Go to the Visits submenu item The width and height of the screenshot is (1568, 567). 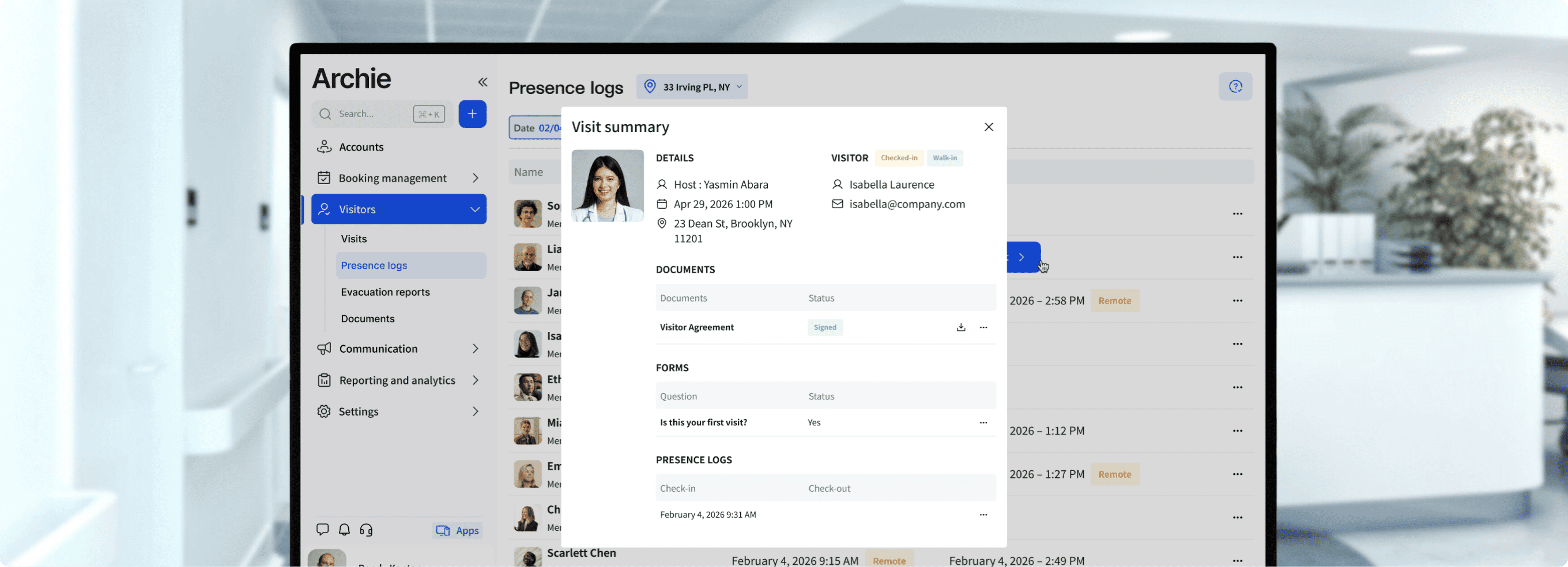(354, 238)
